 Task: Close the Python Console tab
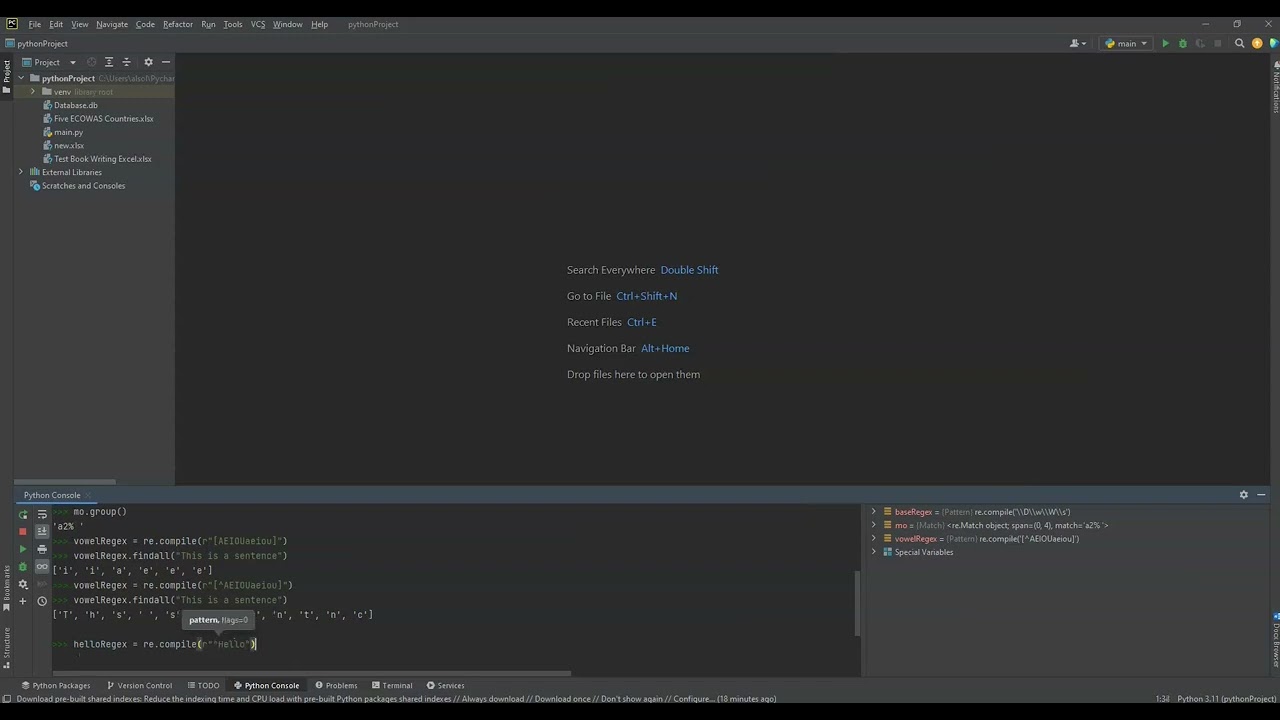tap(89, 495)
